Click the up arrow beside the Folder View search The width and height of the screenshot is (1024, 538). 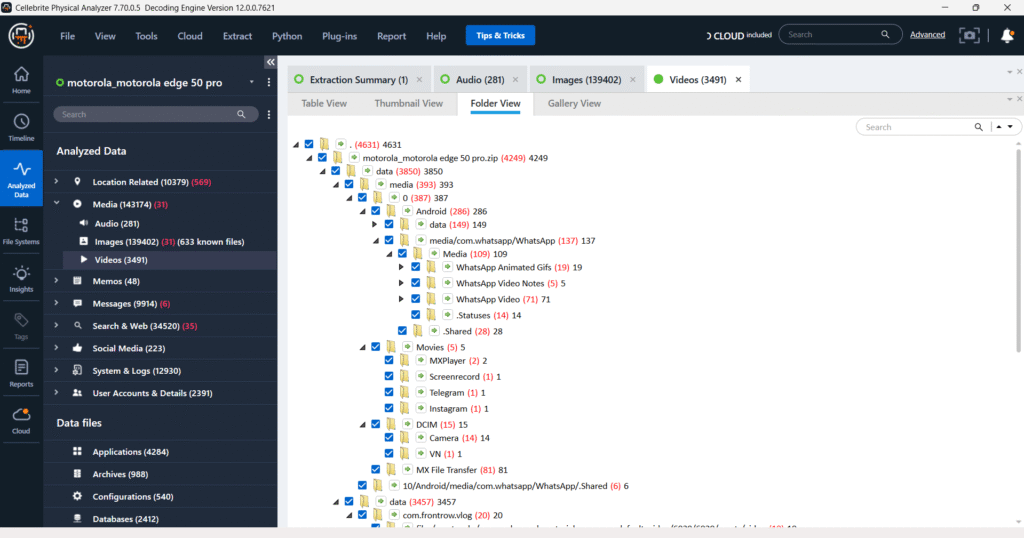[999, 127]
